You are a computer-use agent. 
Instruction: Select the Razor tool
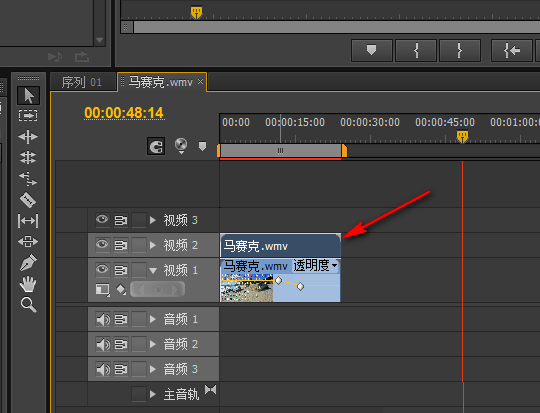tap(28, 200)
